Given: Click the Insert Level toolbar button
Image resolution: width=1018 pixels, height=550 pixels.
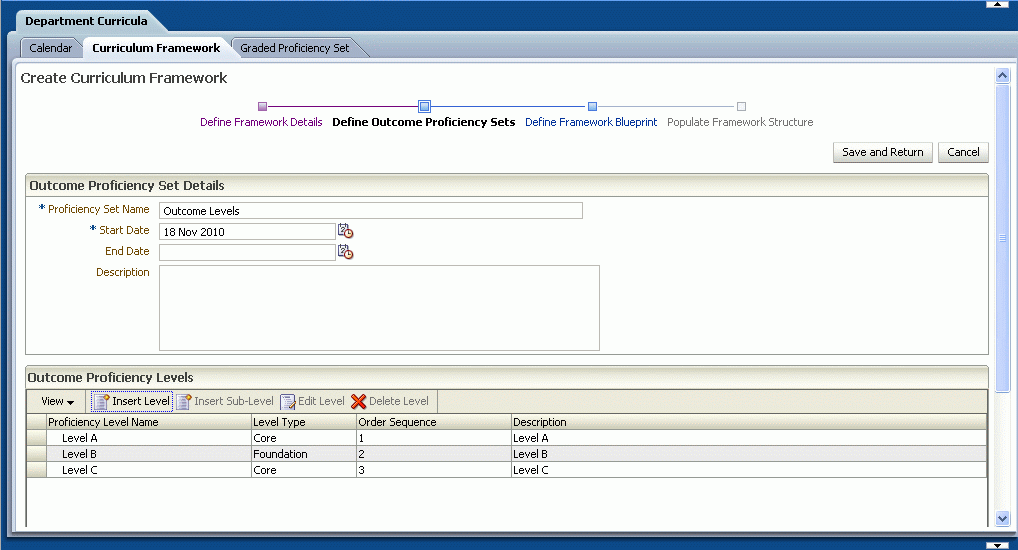Looking at the screenshot, I should [x=132, y=401].
